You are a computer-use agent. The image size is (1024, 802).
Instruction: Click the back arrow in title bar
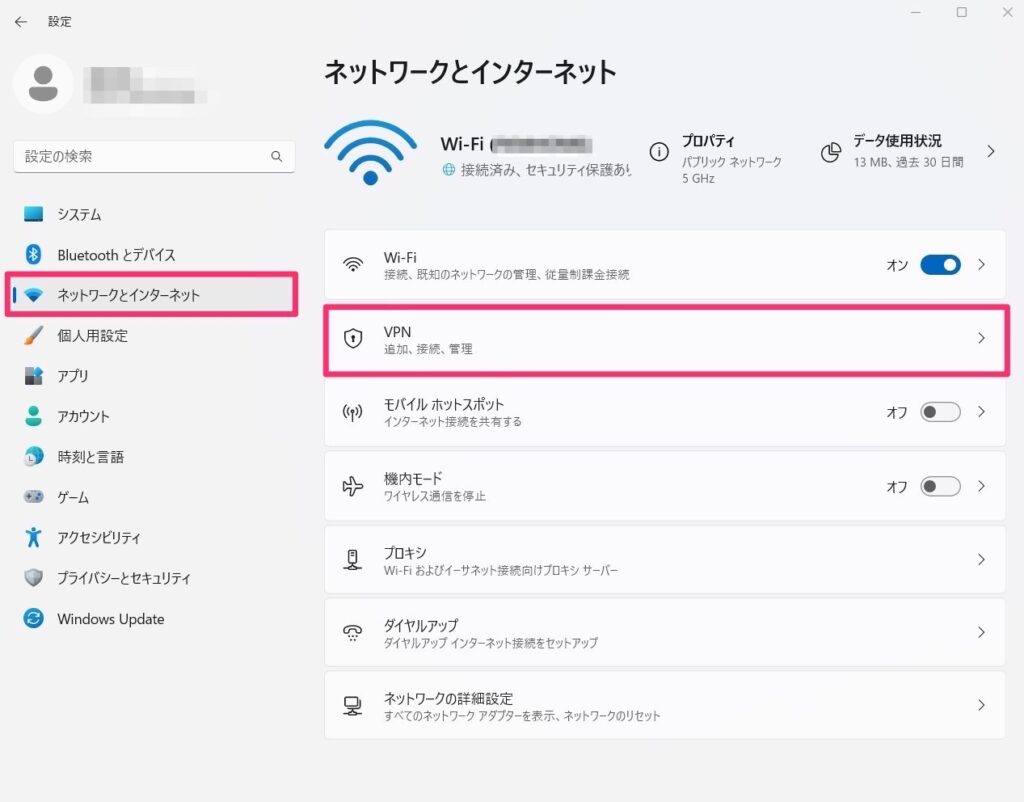[20, 21]
